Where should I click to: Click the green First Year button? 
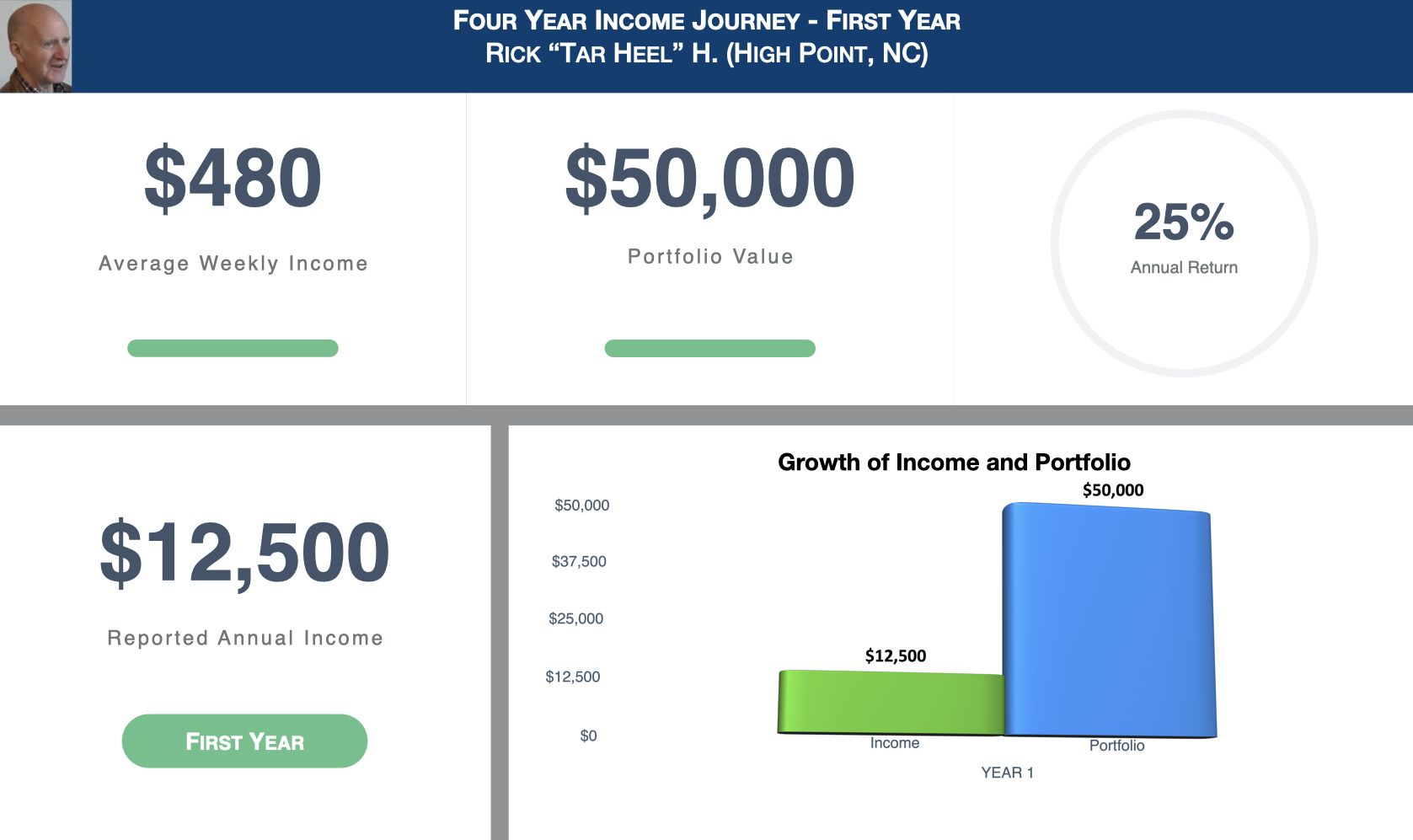[x=244, y=741]
